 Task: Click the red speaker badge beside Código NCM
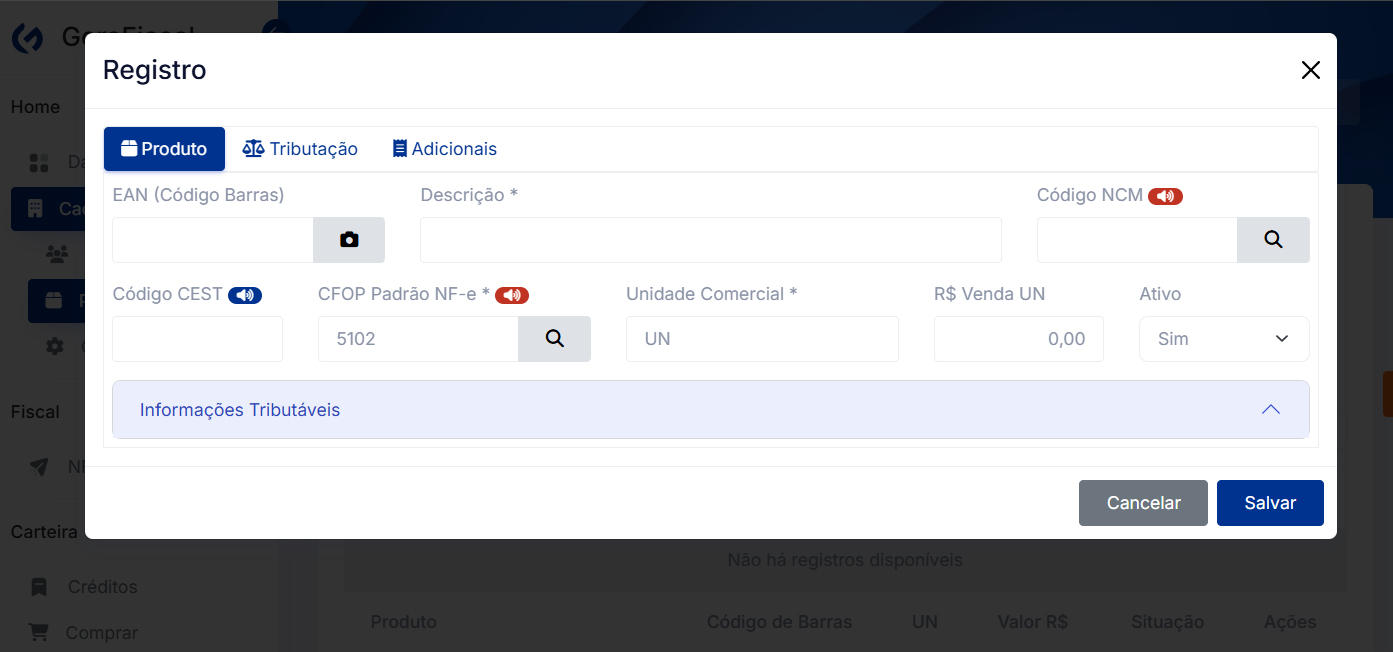coord(1165,196)
